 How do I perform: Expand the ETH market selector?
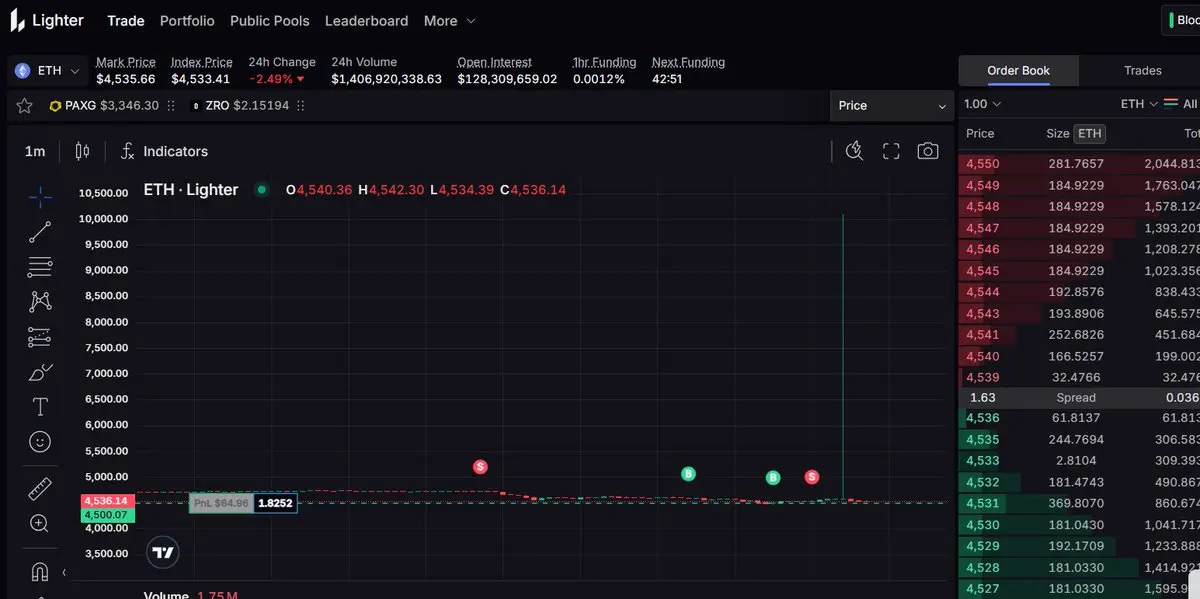50,71
